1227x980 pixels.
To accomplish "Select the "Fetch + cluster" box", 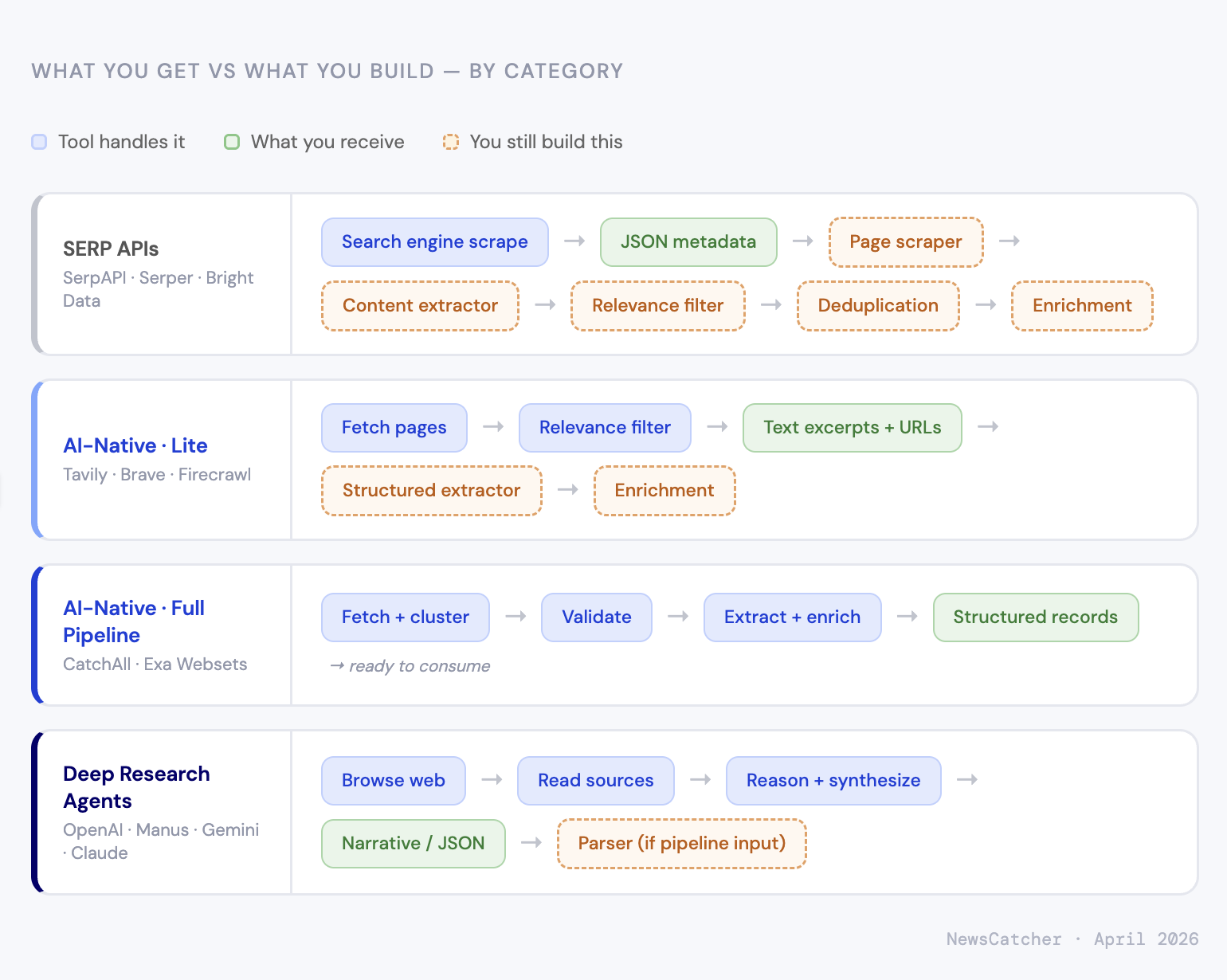I will click(406, 617).
